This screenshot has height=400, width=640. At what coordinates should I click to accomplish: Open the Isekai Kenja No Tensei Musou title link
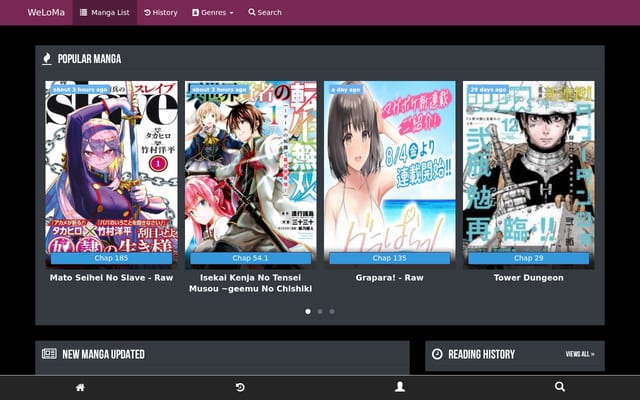(251, 283)
